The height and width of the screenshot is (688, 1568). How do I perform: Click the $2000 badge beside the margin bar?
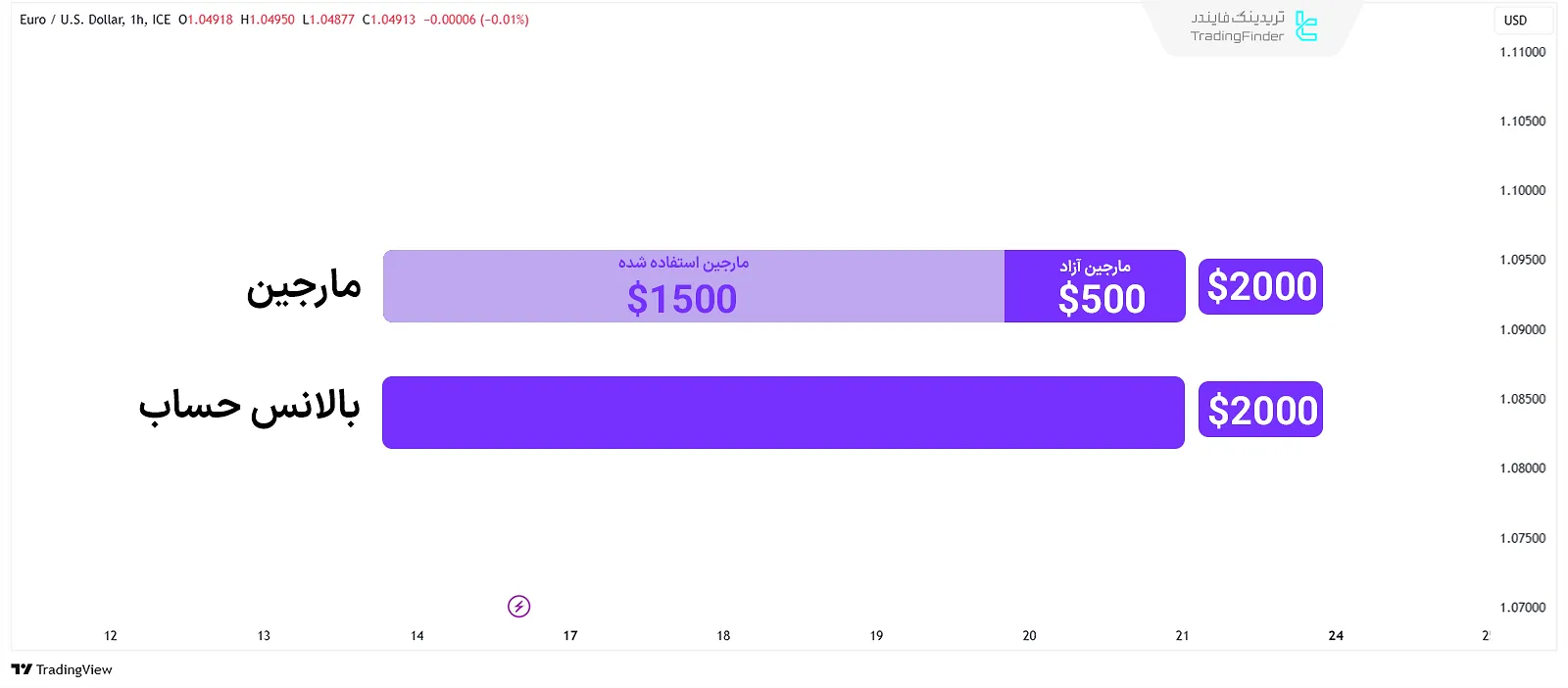pos(1260,286)
